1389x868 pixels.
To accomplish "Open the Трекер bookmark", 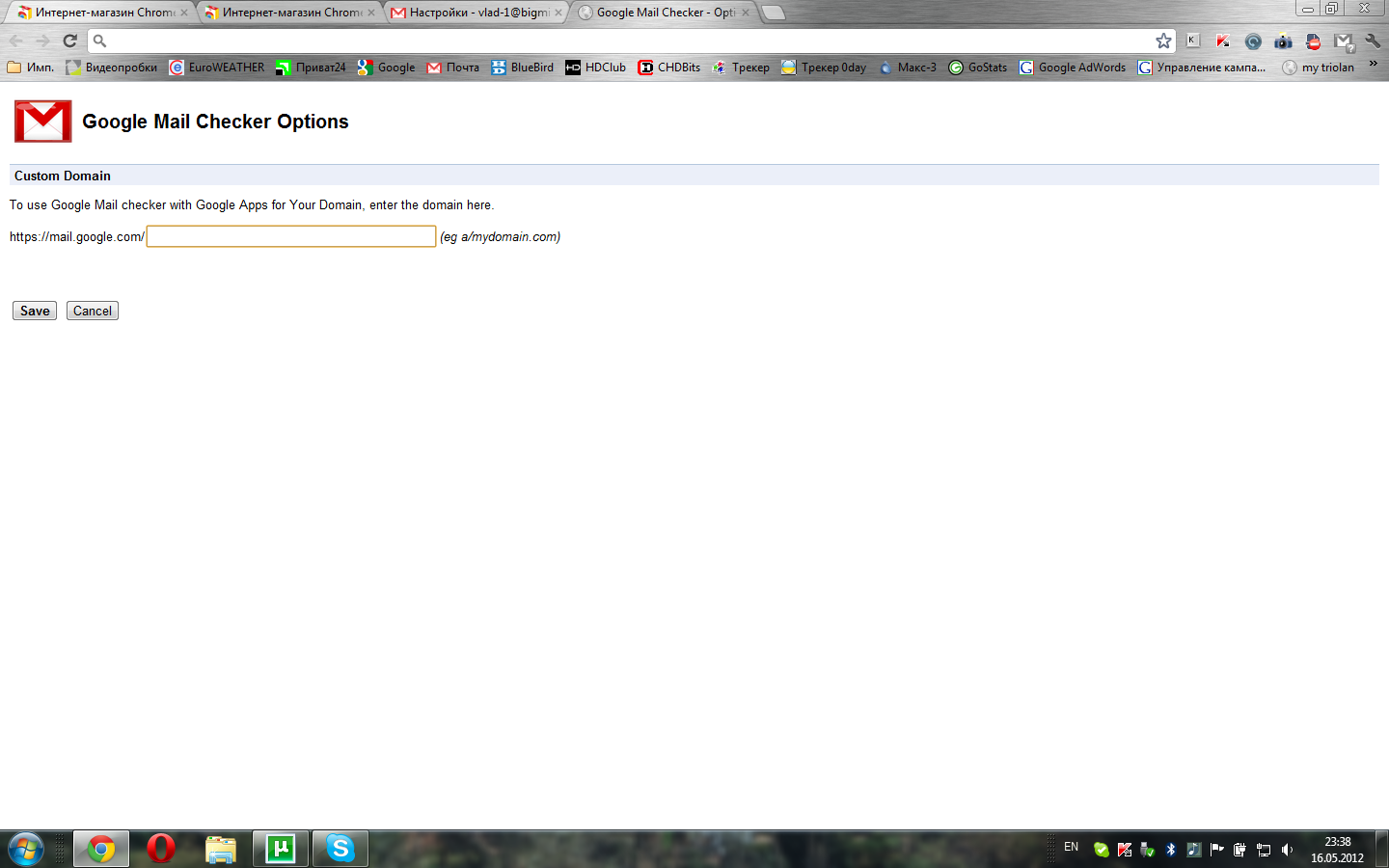I will [741, 68].
